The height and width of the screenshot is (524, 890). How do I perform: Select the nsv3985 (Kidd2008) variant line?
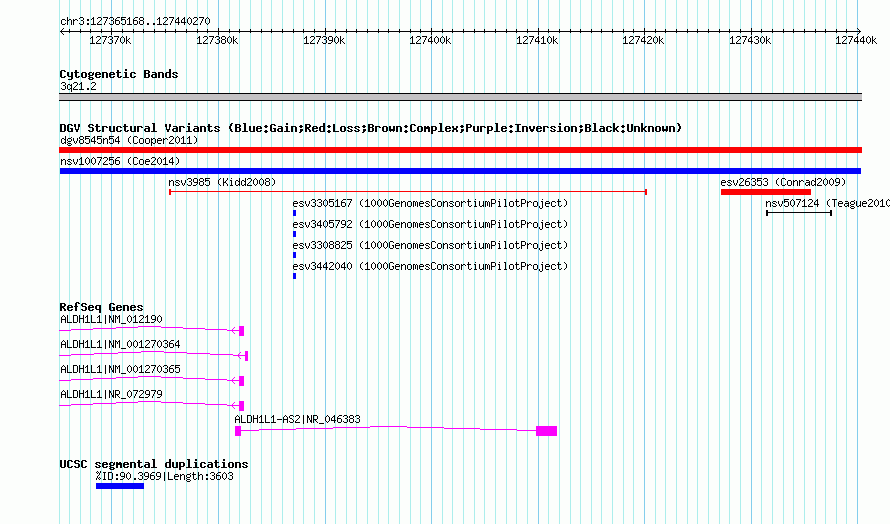(408, 192)
